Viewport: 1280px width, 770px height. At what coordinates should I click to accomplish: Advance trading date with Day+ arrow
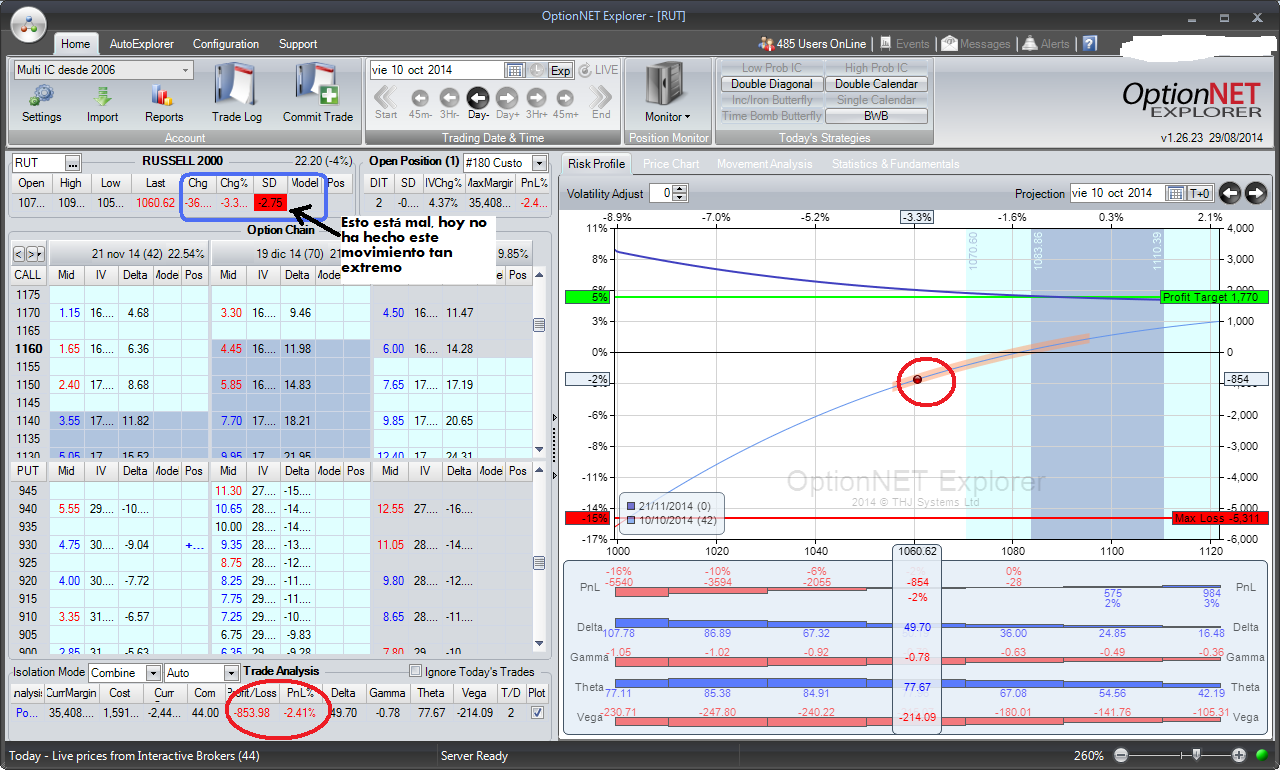507,98
